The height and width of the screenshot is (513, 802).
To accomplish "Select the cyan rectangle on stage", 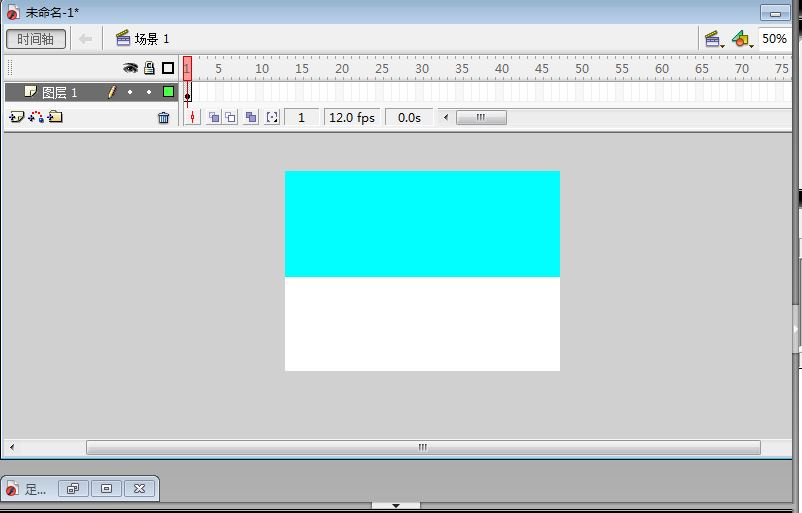I will click(422, 224).
